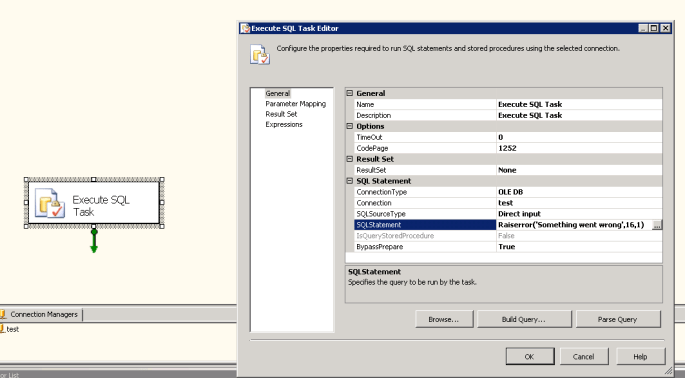This screenshot has height=378, width=685.
Task: Open the ResultSet value None
Action: pos(579,170)
